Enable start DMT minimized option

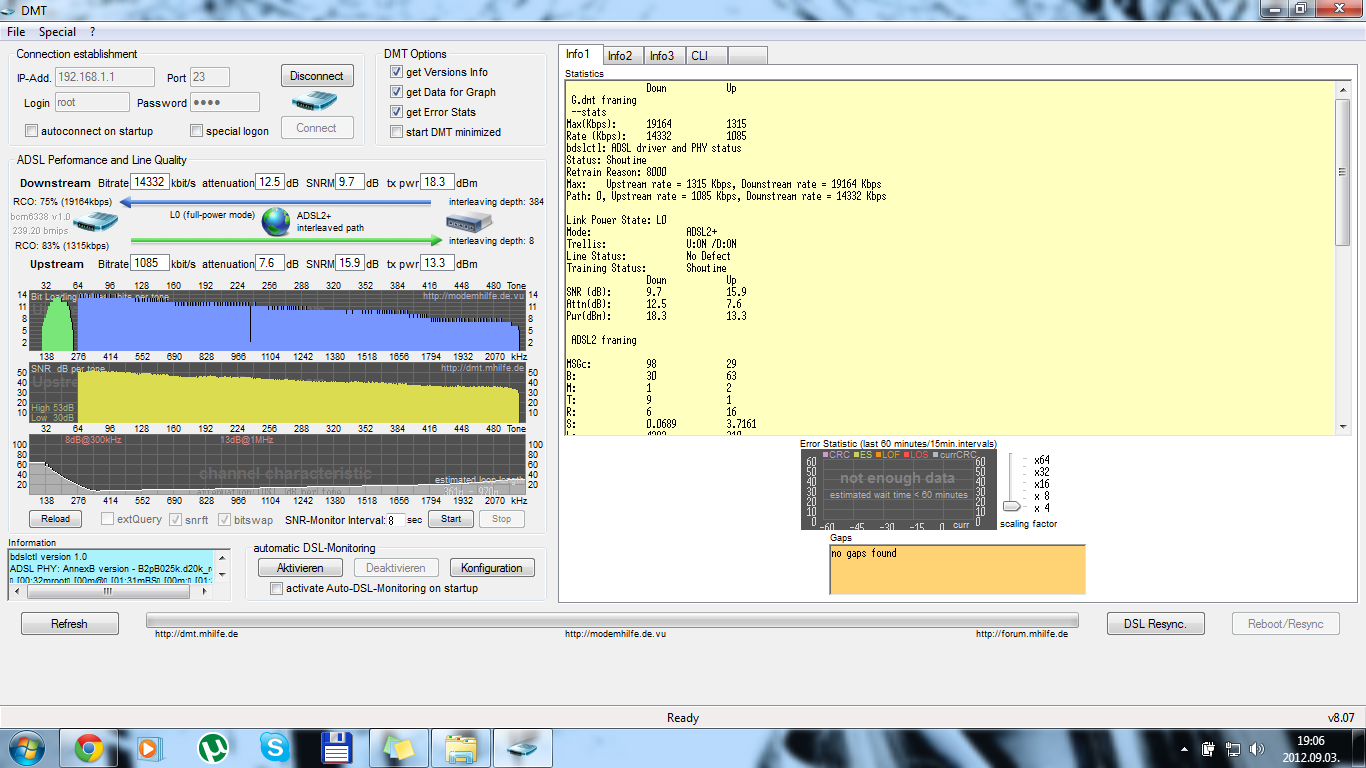click(x=397, y=132)
